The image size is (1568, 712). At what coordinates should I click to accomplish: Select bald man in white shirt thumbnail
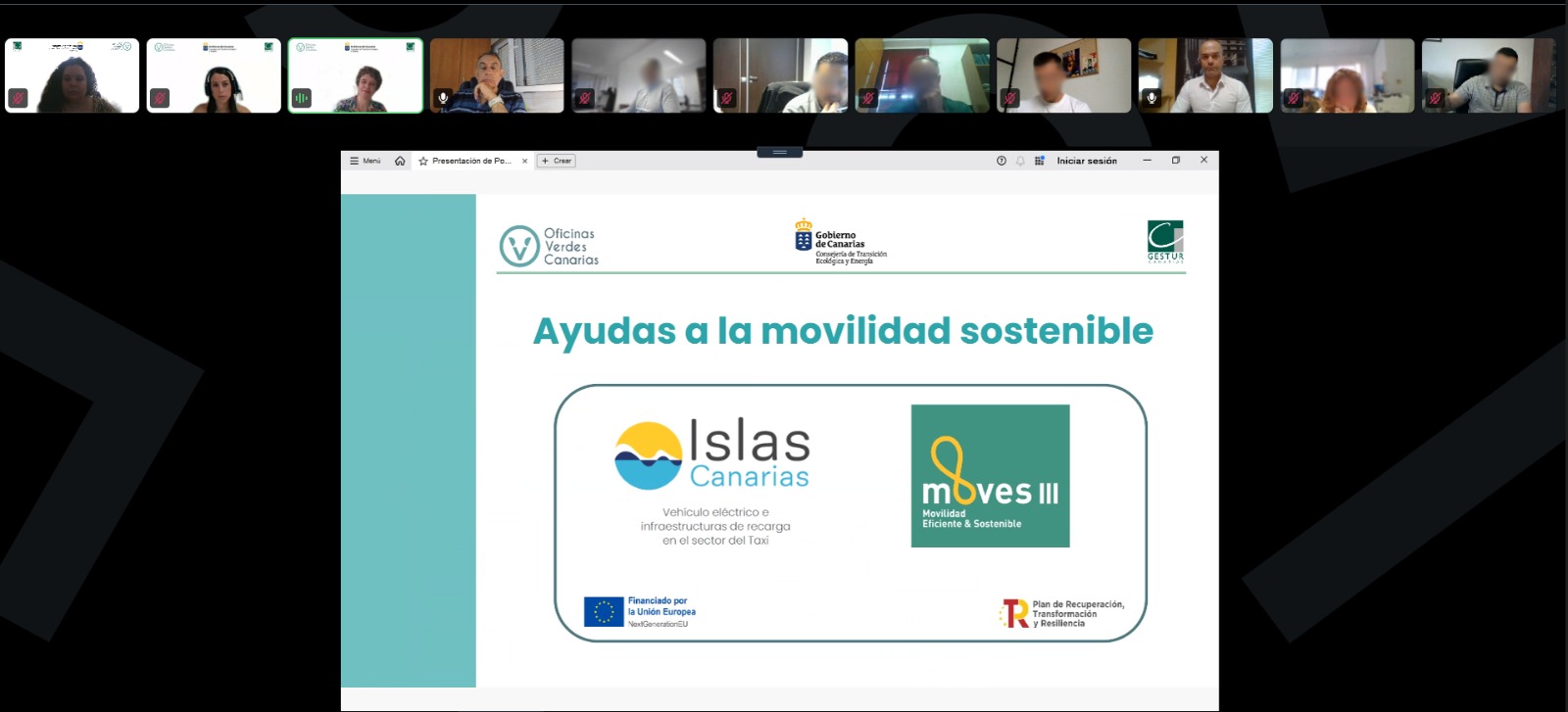[1205, 75]
